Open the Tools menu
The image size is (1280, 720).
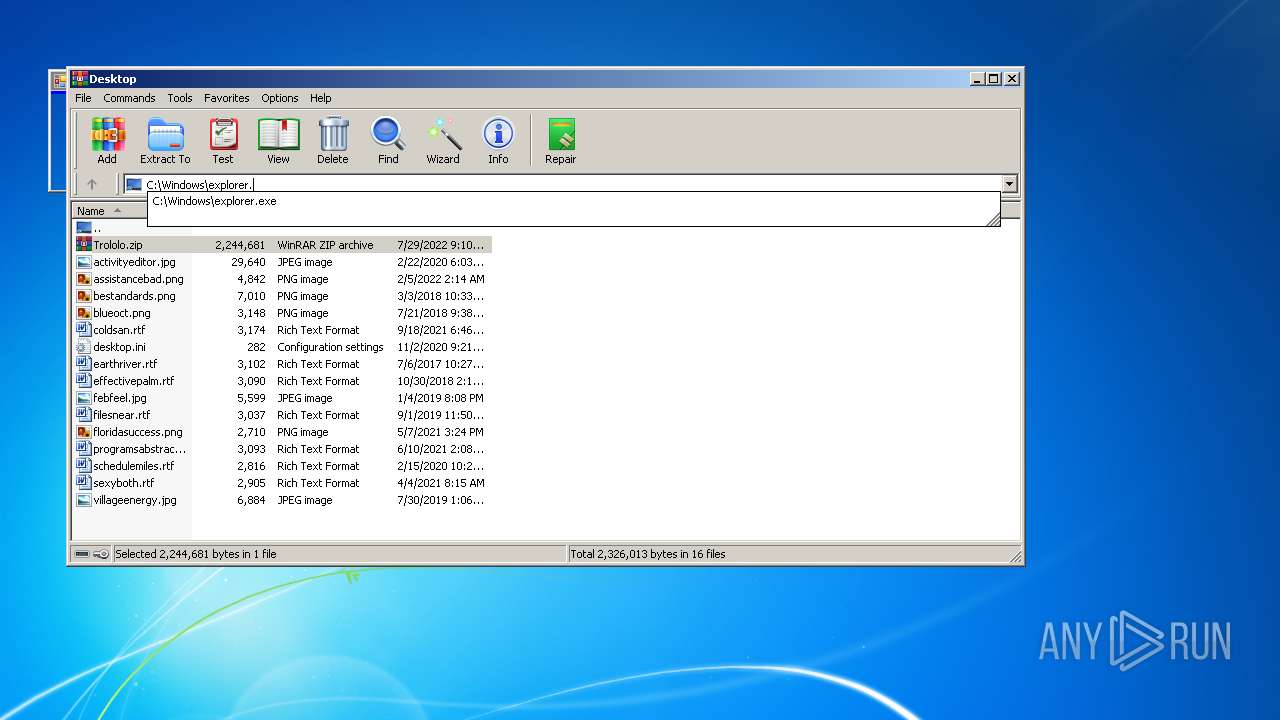click(x=180, y=98)
